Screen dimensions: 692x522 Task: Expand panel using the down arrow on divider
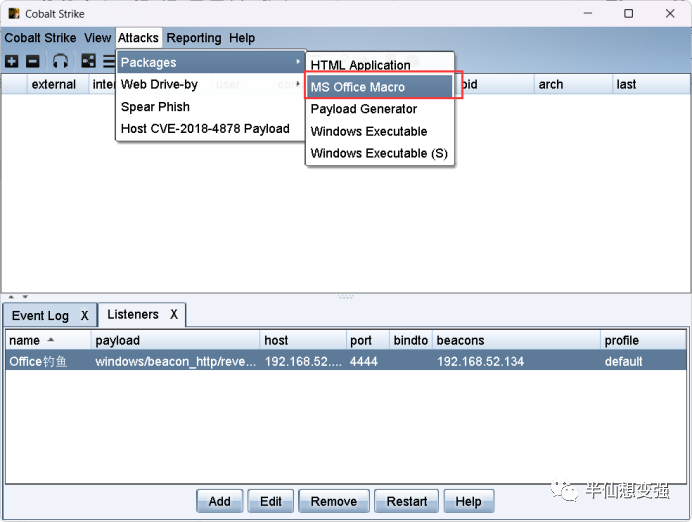25,297
